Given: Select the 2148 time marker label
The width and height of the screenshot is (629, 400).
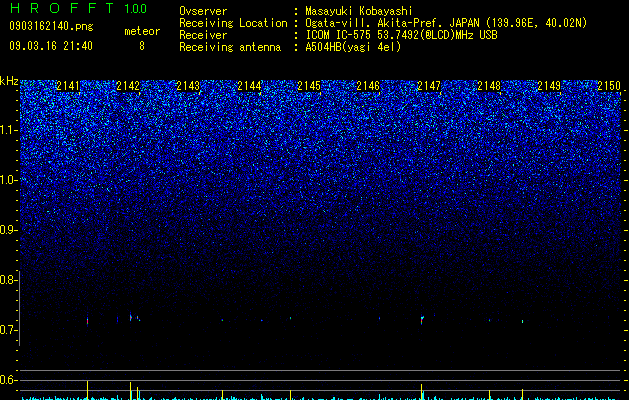Looking at the screenshot, I should pos(489,86).
